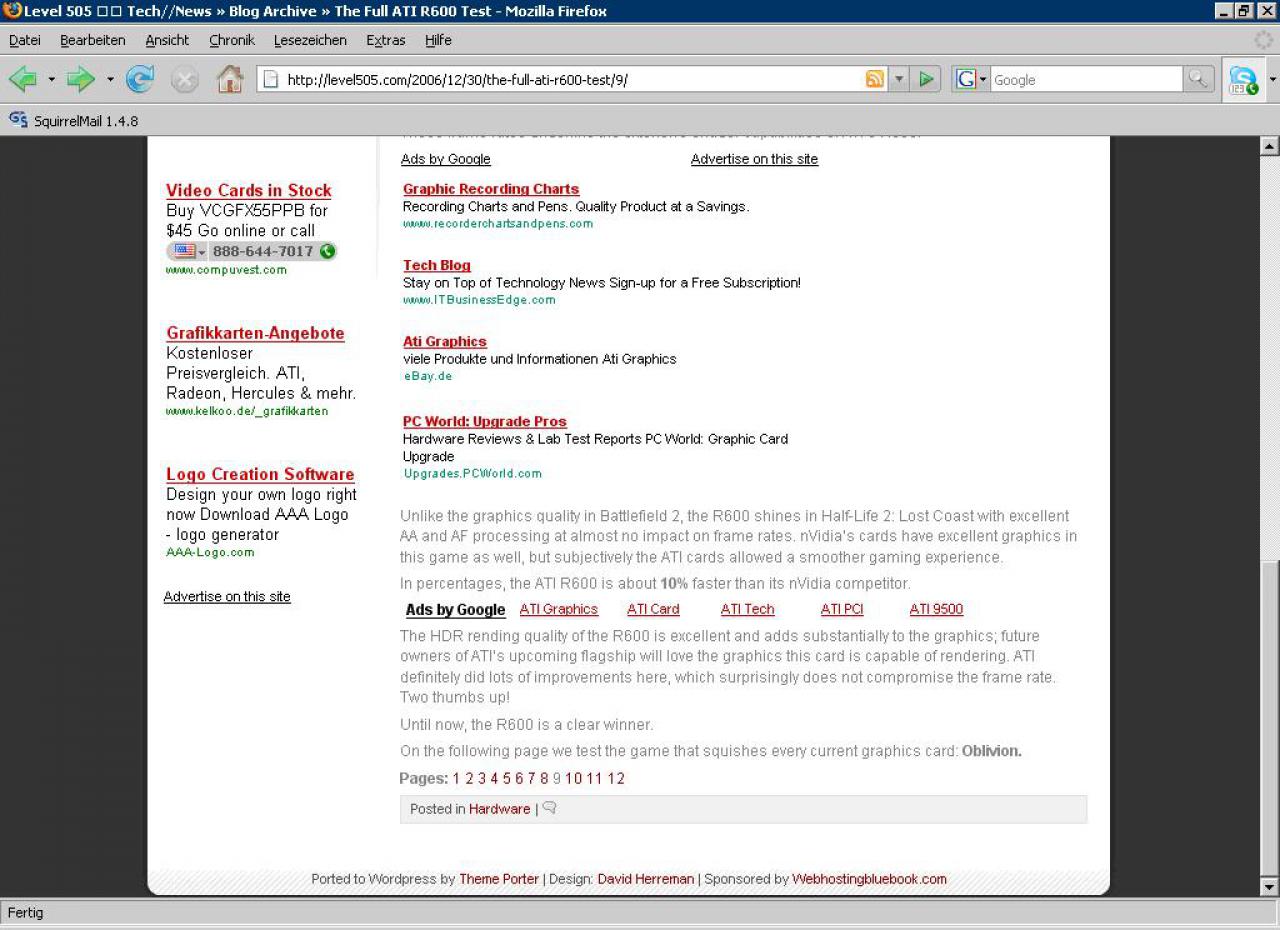The width and height of the screenshot is (1280, 930).
Task: Visit the Theme Porter footer link
Action: (499, 879)
